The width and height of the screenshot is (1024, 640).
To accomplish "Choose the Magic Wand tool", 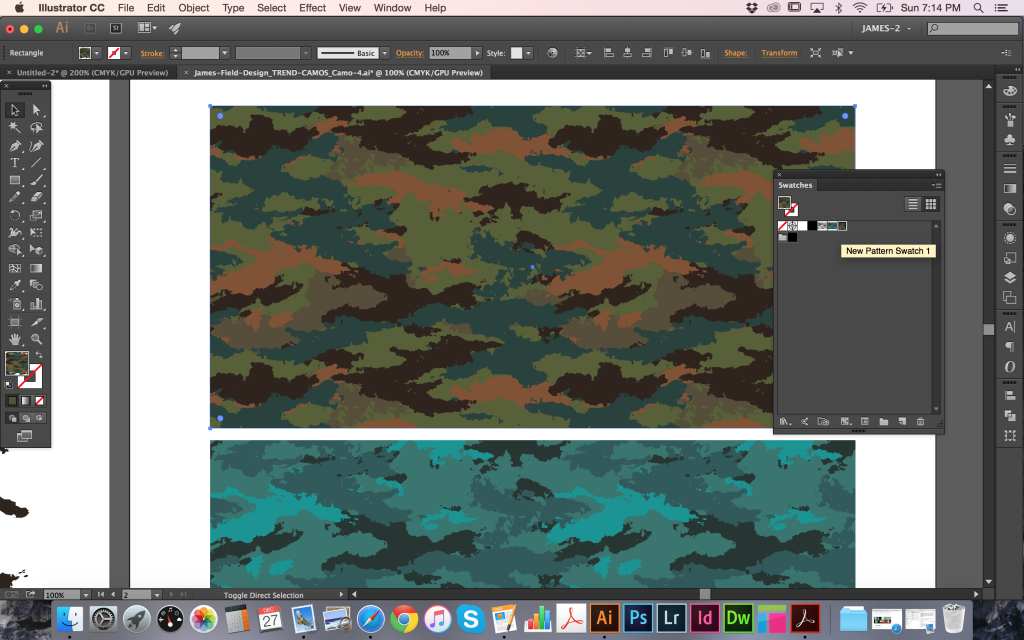I will (x=14, y=128).
